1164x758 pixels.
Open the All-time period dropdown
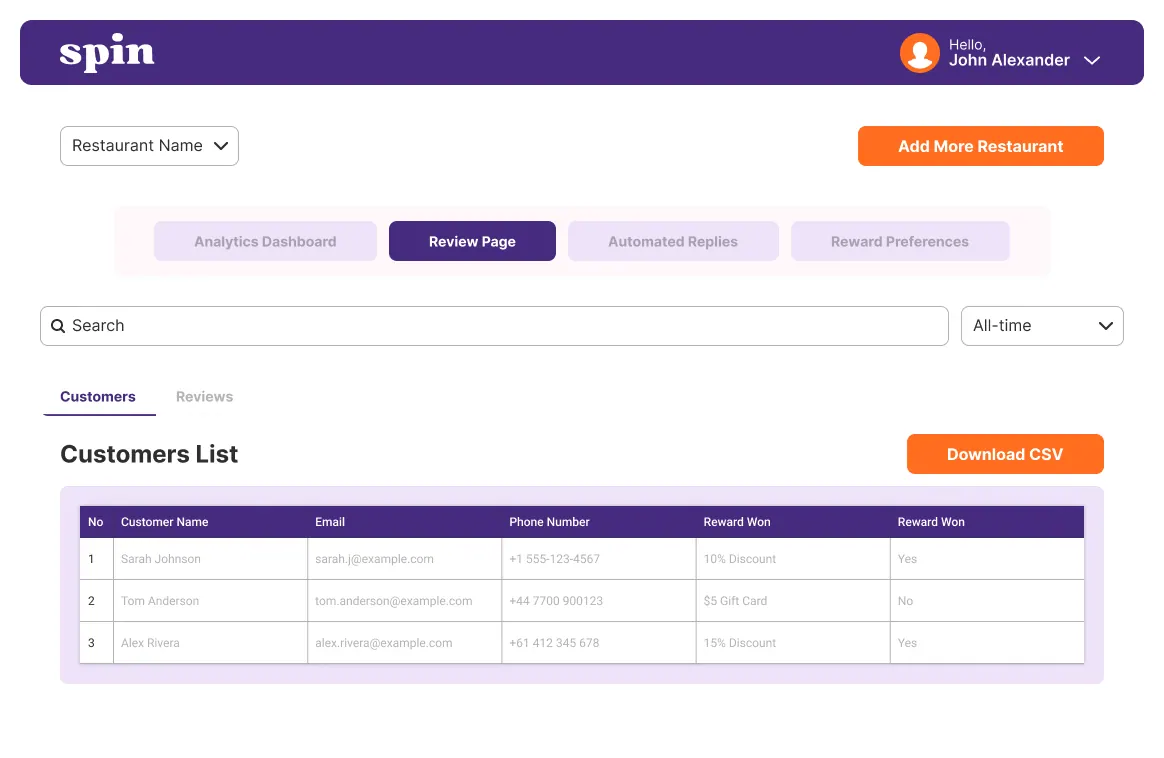click(1042, 326)
